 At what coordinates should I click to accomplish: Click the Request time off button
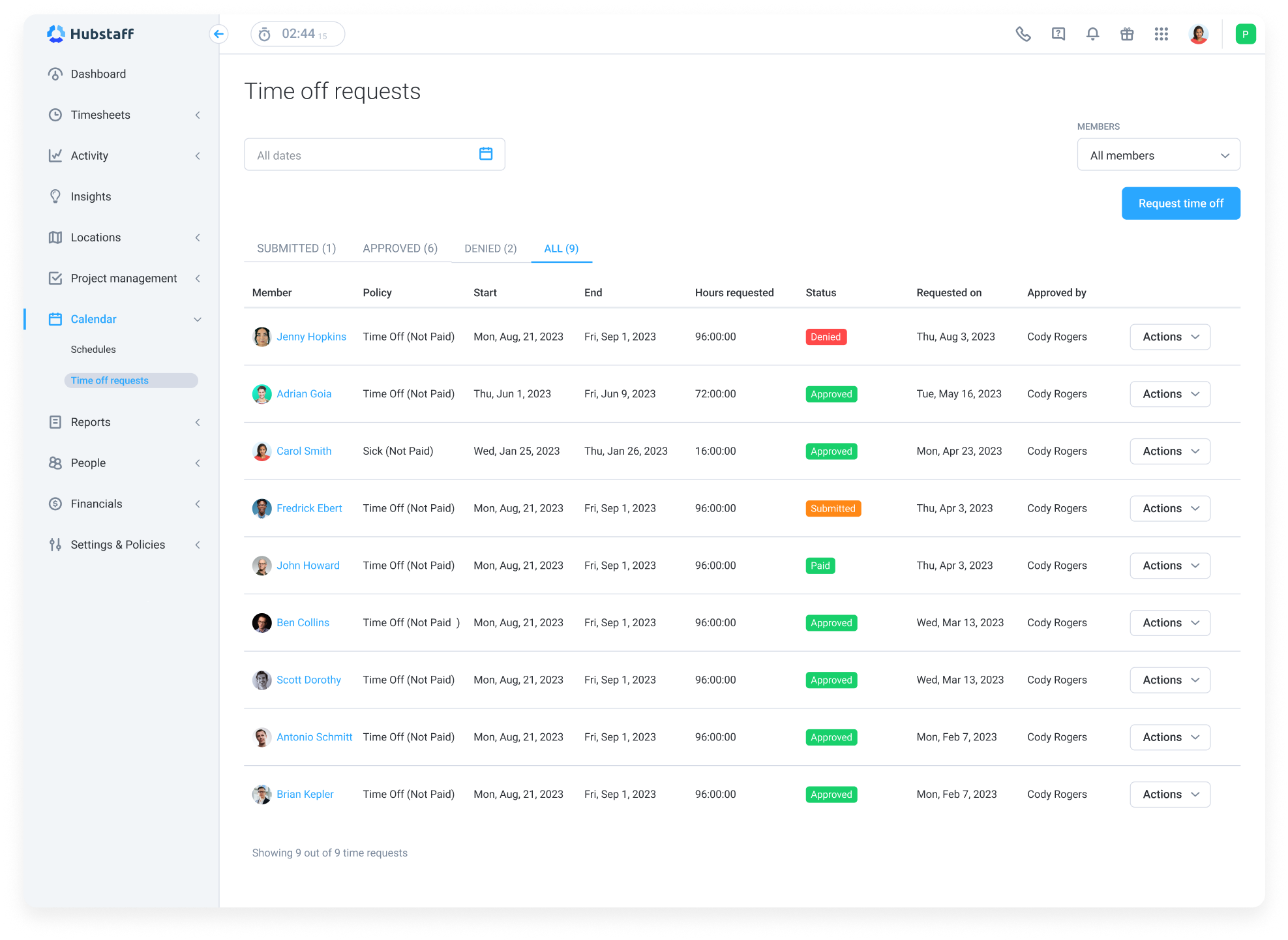[x=1180, y=203]
